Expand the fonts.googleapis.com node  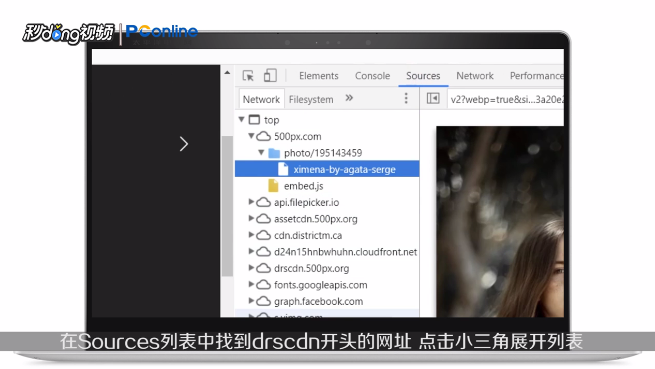[251, 284]
